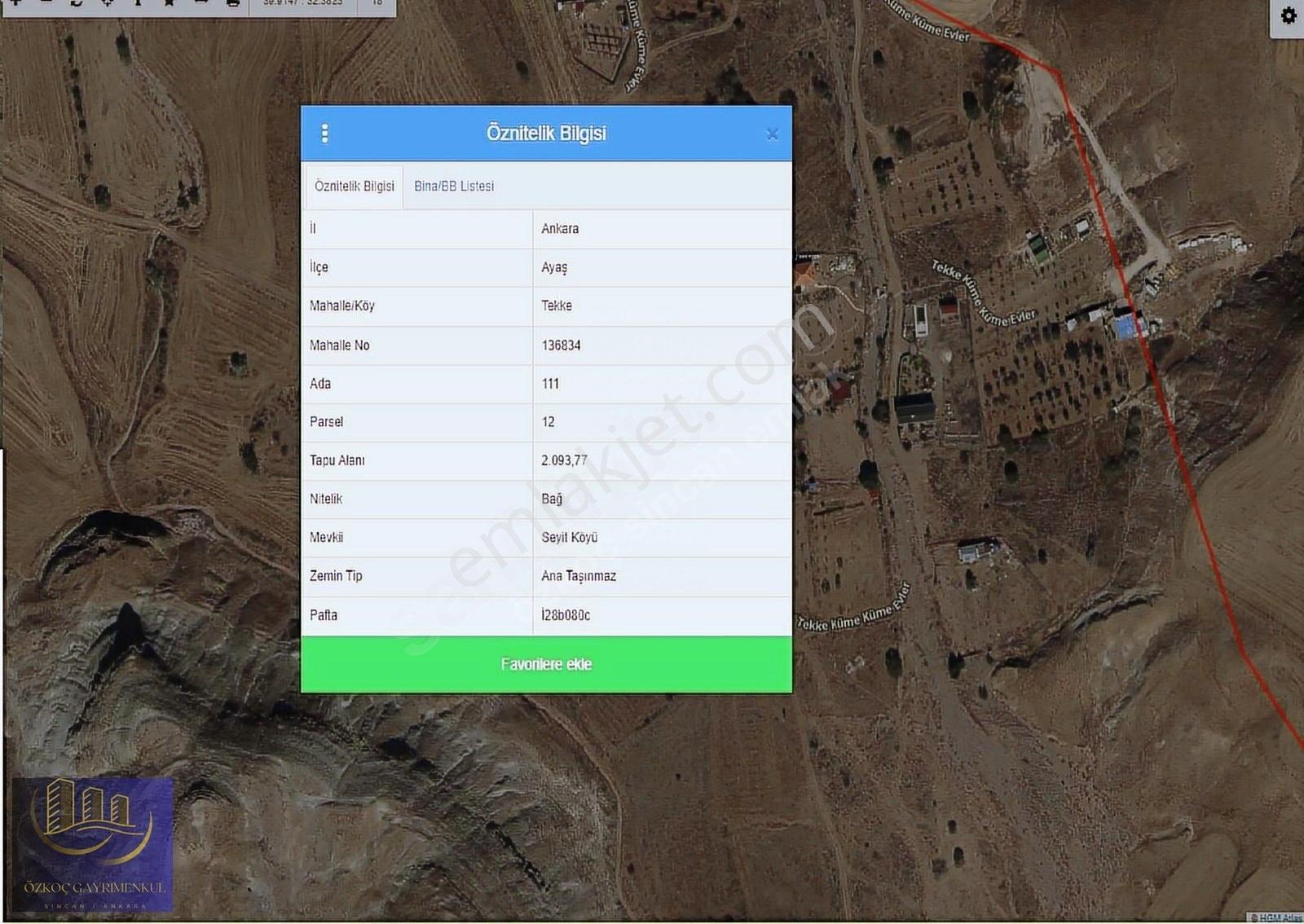Select the 111 value cell

pos(662,384)
